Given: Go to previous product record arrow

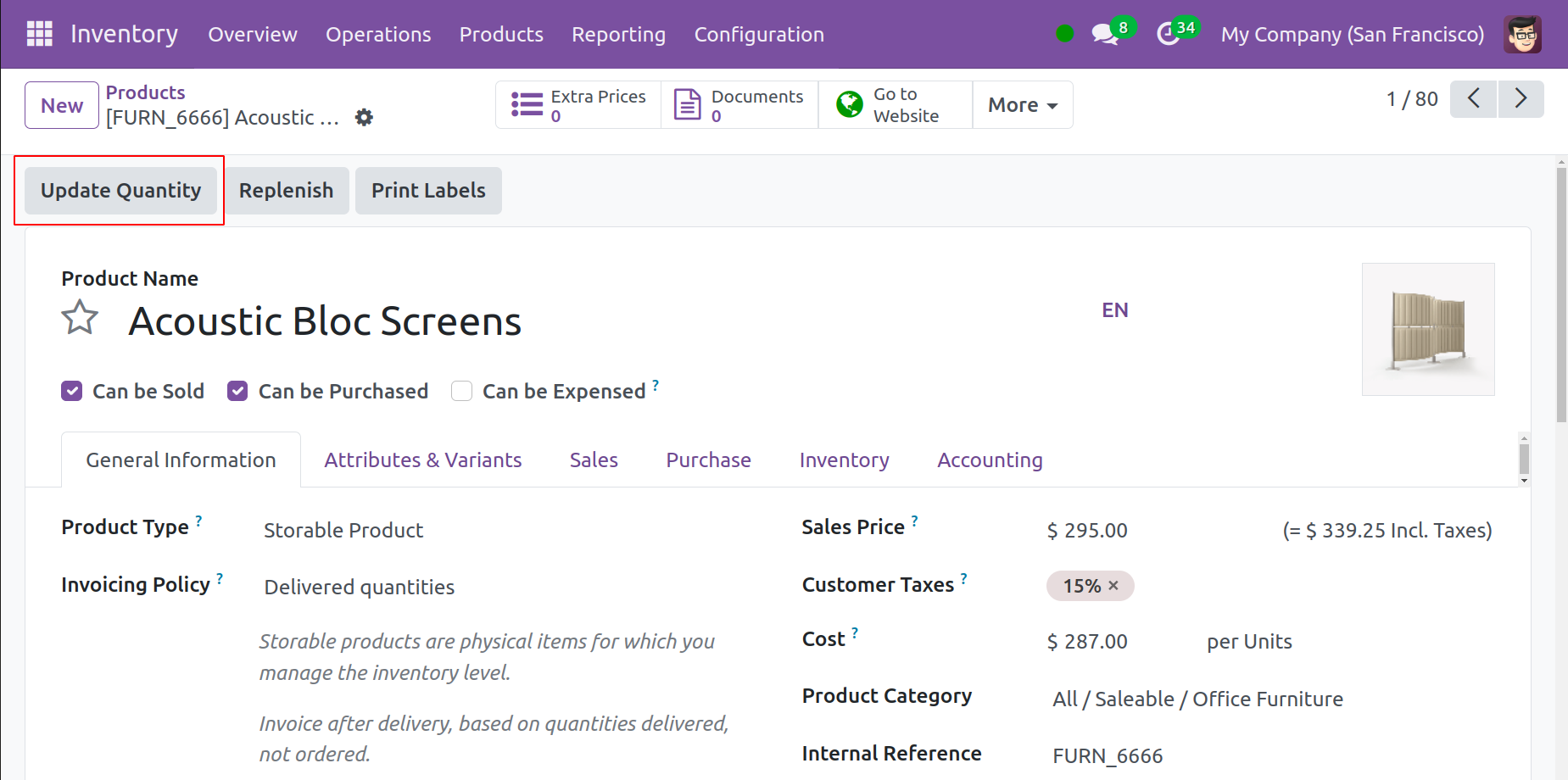Looking at the screenshot, I should point(1473,99).
